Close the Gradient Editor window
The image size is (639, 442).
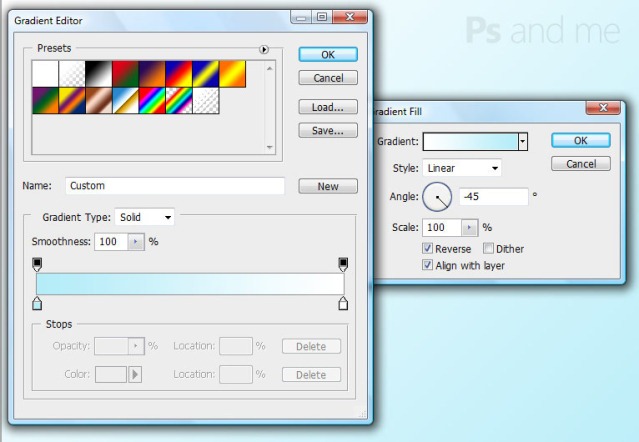350,17
